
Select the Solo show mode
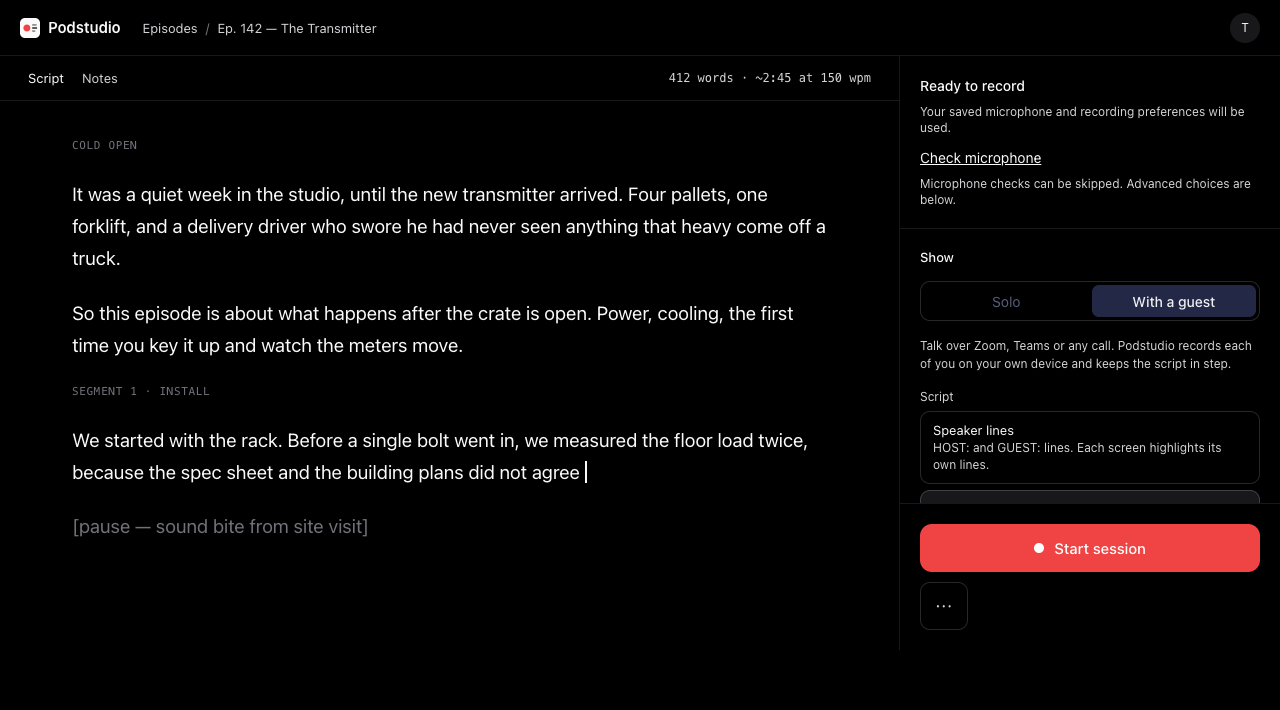1006,301
